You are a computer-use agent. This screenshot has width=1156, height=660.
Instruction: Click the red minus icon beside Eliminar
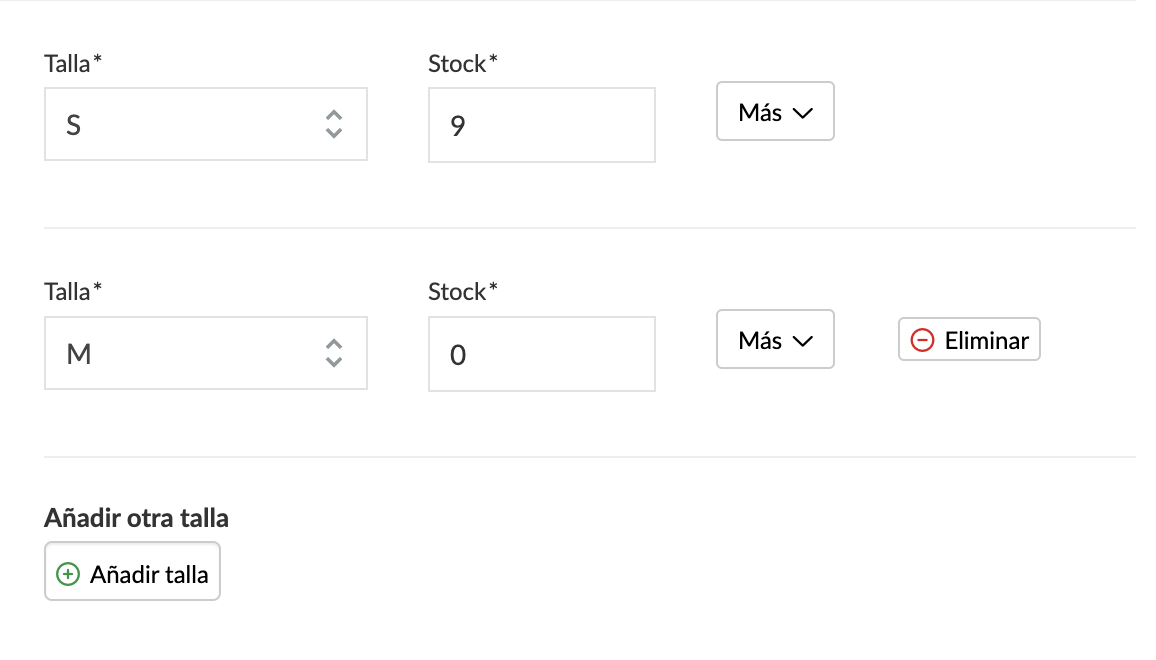[922, 341]
